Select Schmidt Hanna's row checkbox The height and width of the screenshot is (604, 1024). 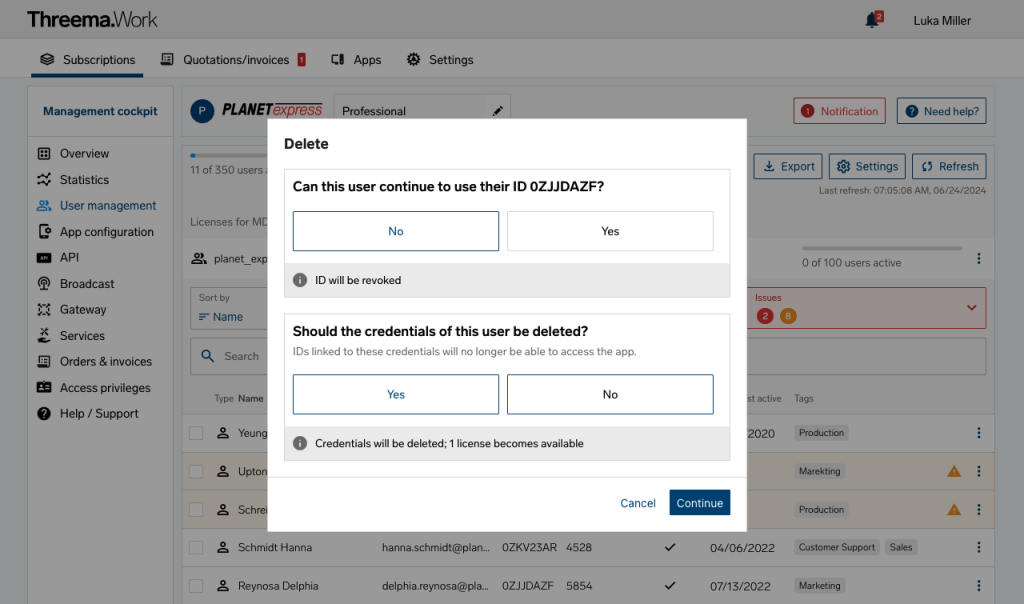coord(197,547)
